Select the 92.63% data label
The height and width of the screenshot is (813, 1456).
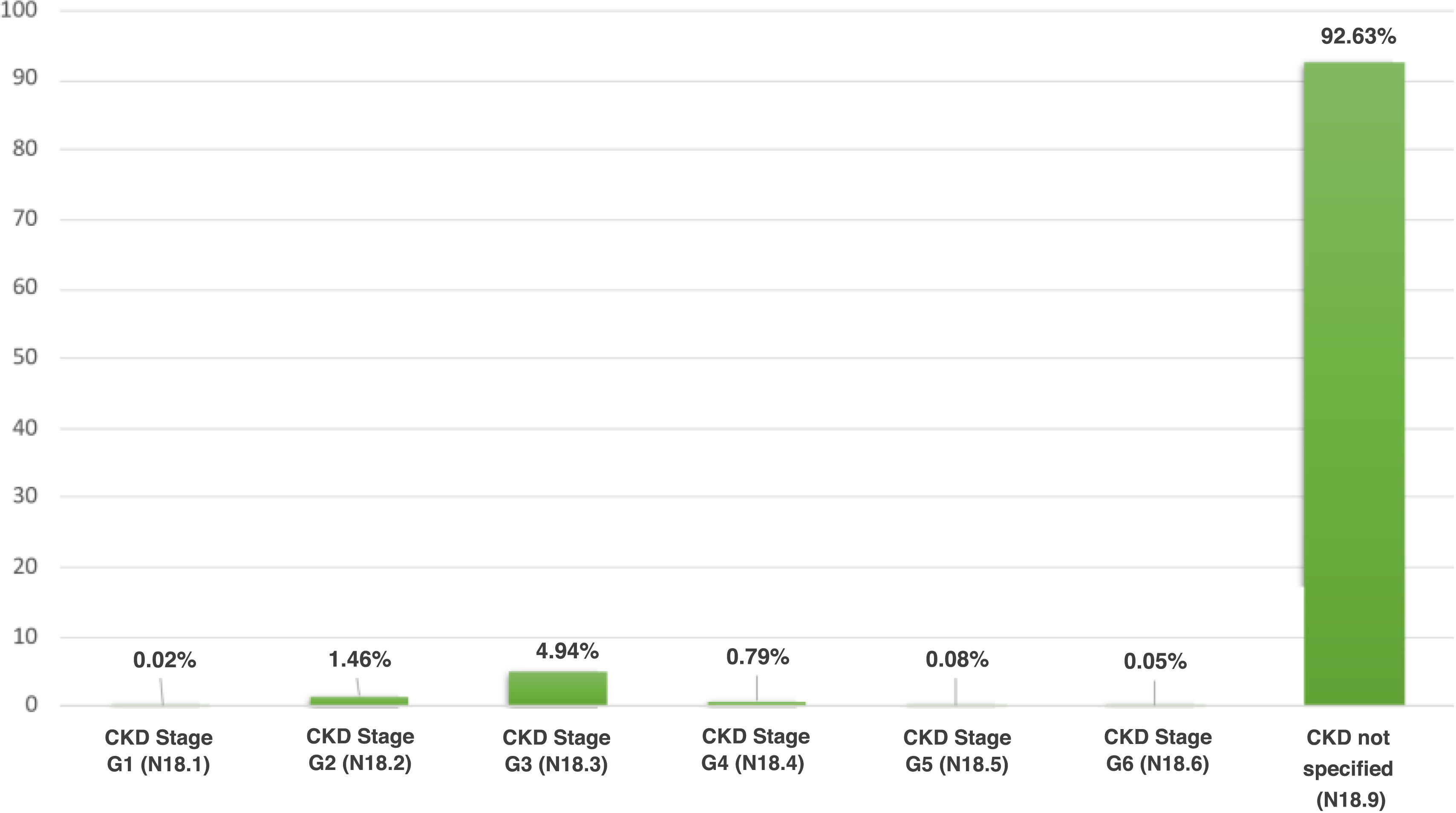(x=1358, y=37)
